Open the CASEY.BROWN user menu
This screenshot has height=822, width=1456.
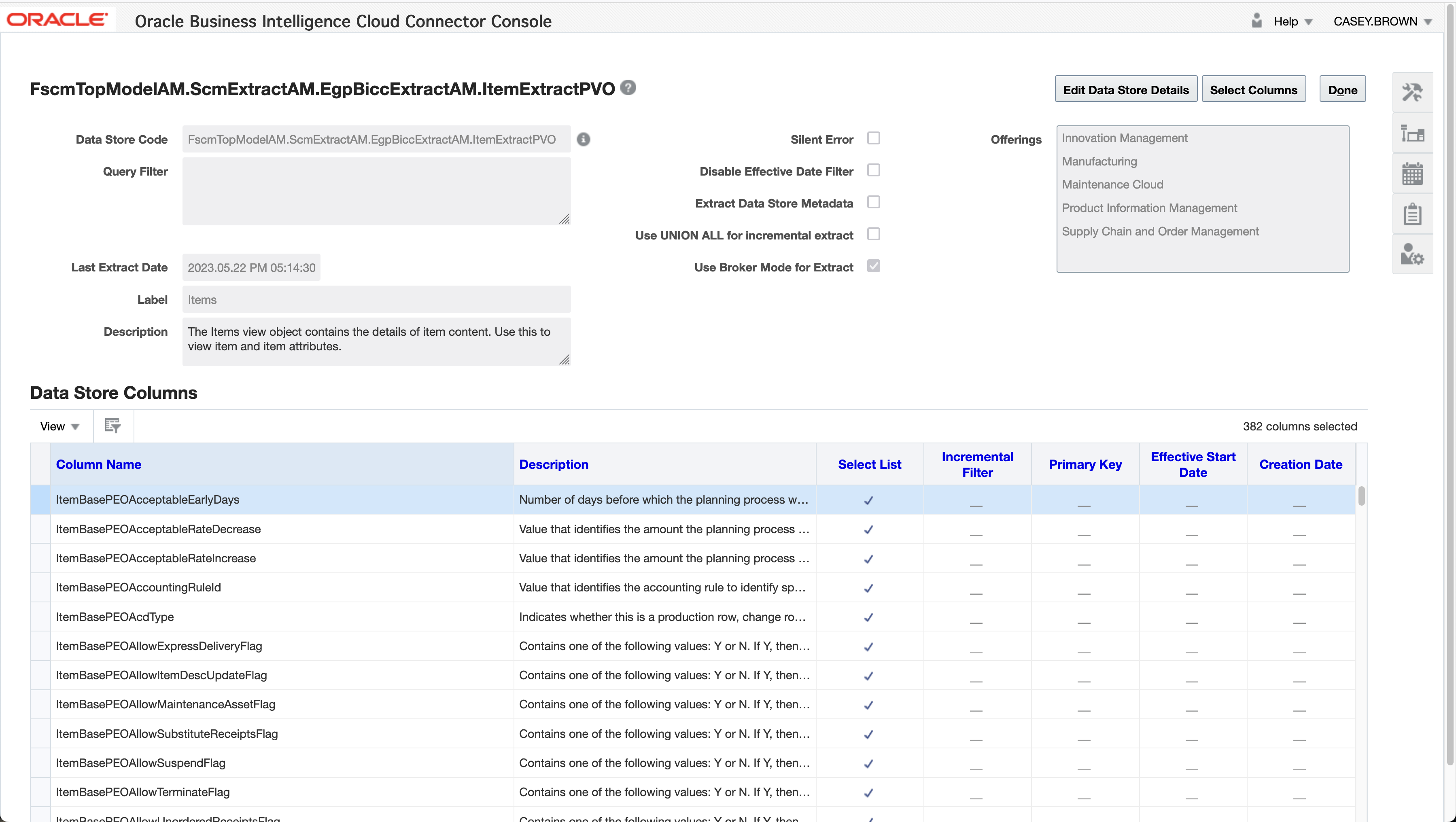coord(1382,21)
